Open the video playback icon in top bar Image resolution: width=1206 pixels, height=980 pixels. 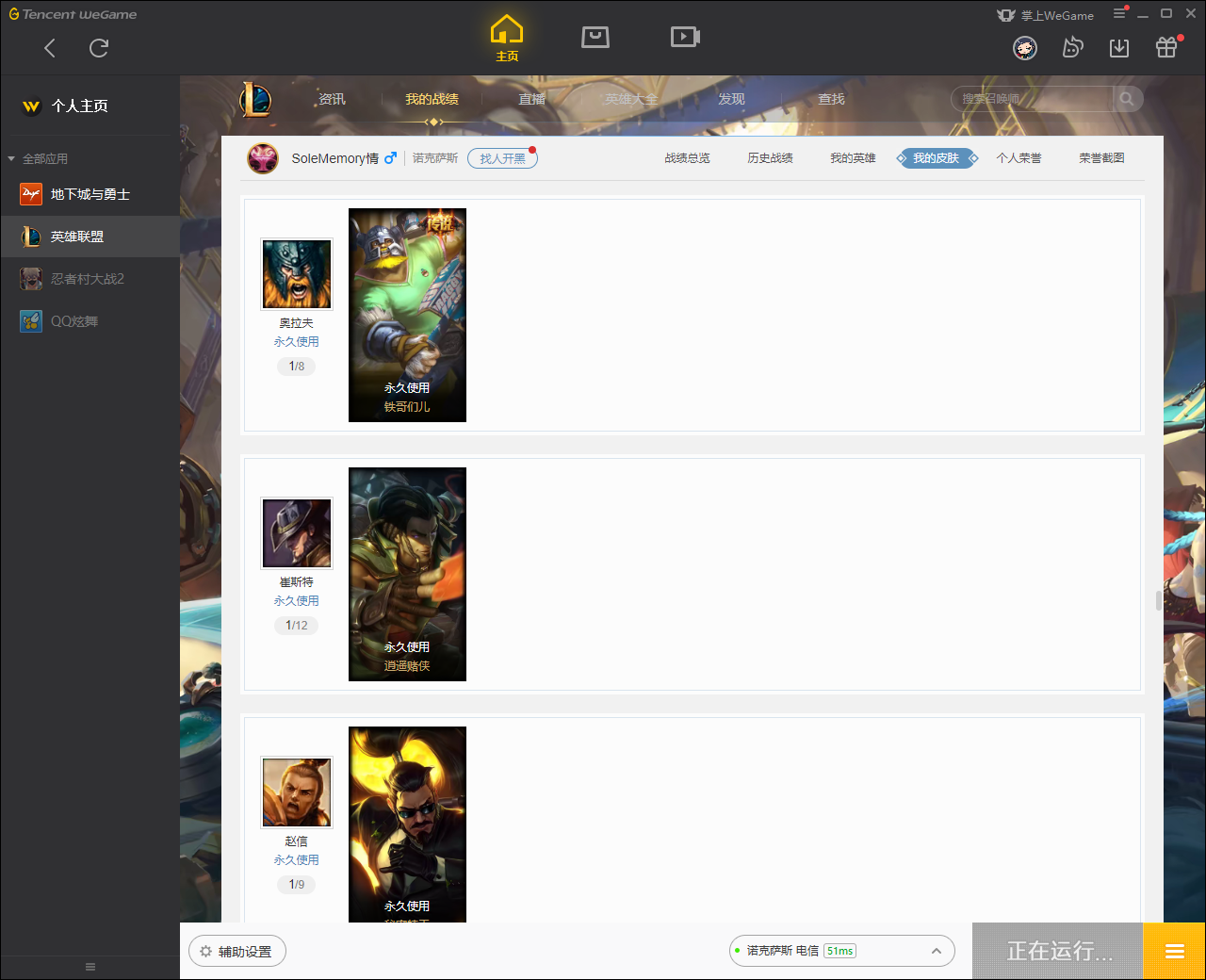tap(685, 37)
